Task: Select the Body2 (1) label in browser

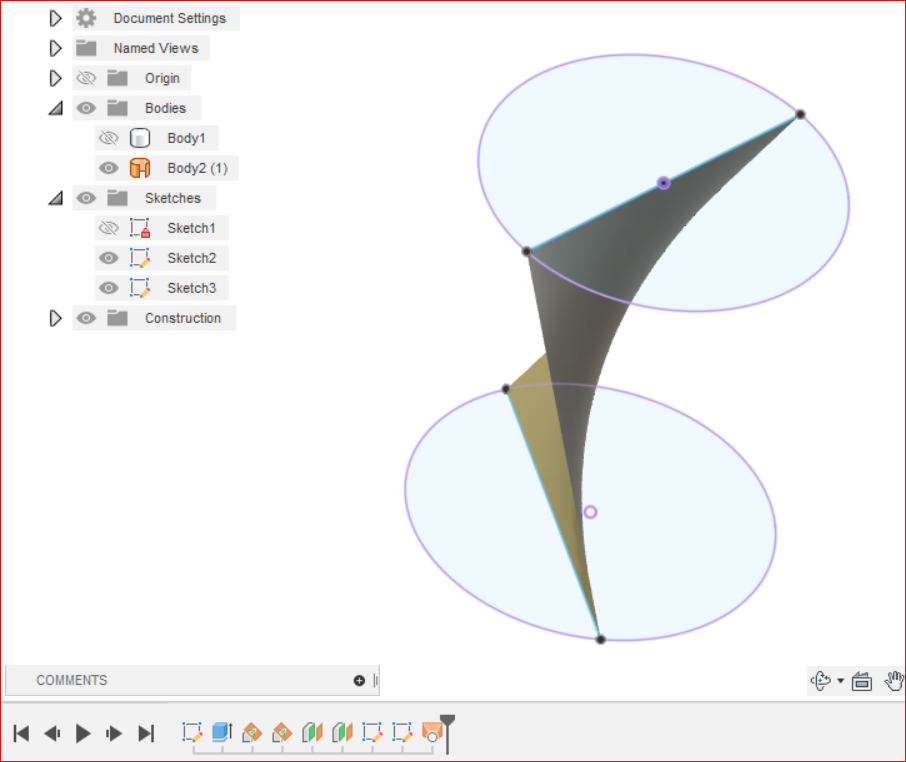Action: tap(198, 168)
